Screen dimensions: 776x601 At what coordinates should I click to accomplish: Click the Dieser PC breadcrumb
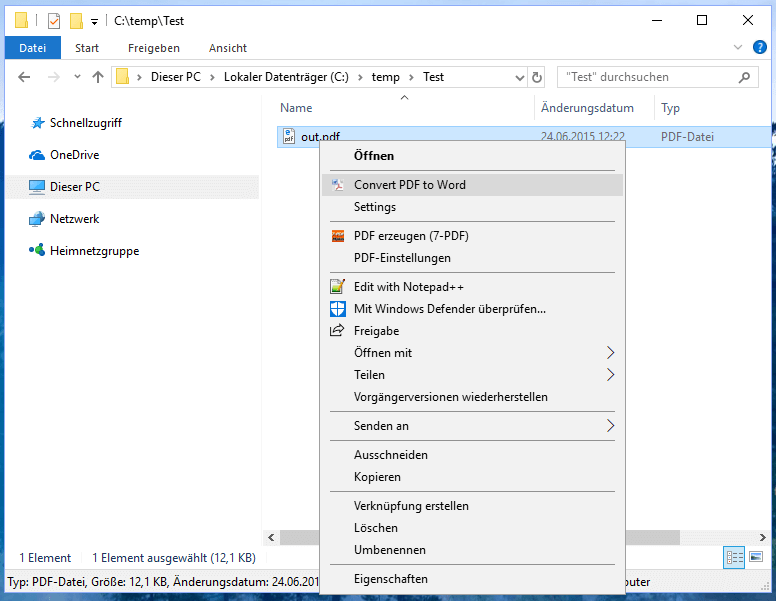point(176,77)
